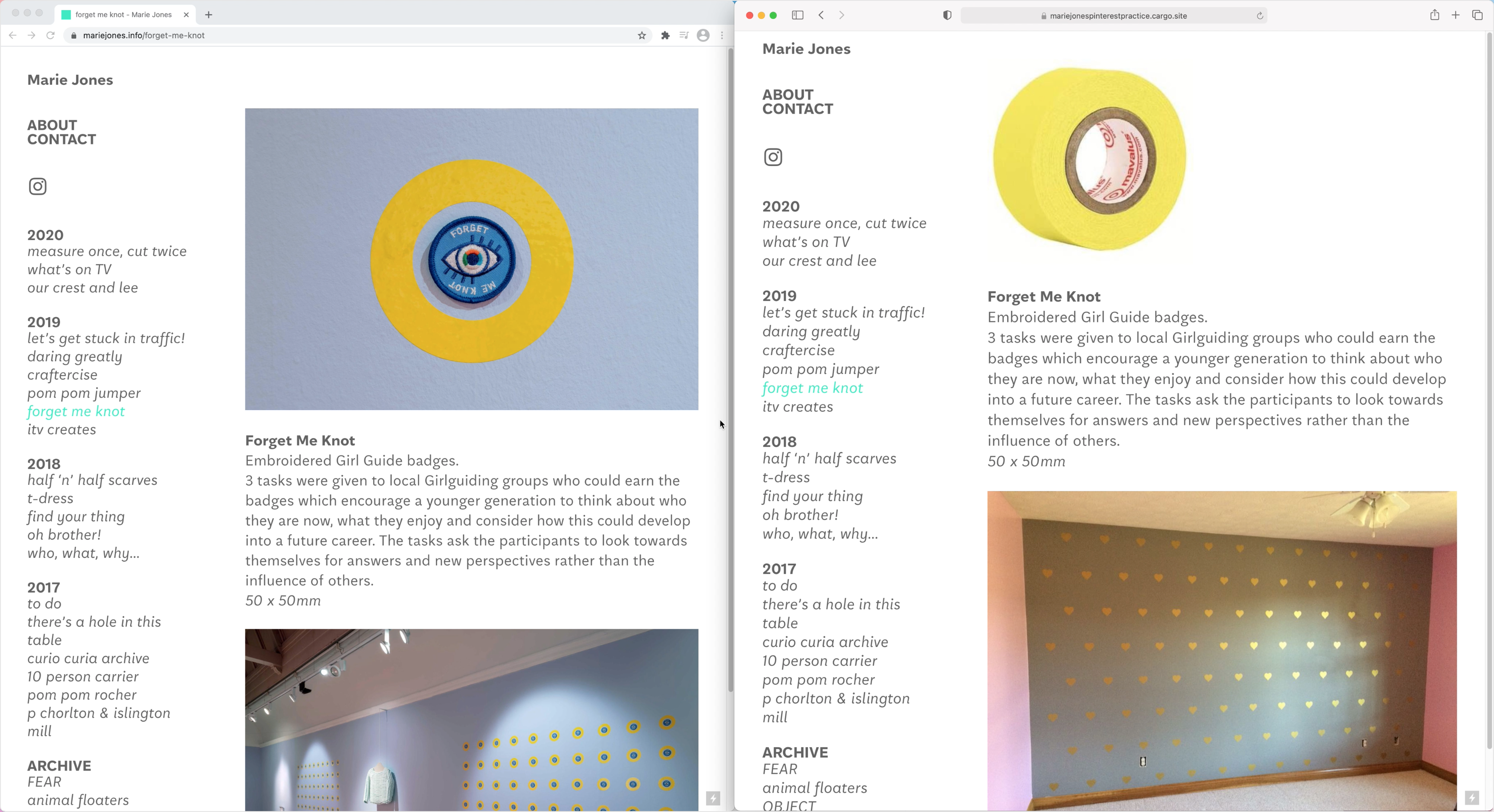The height and width of the screenshot is (812, 1494).
Task: Select the forget me knot Chrome tab
Action: (125, 15)
